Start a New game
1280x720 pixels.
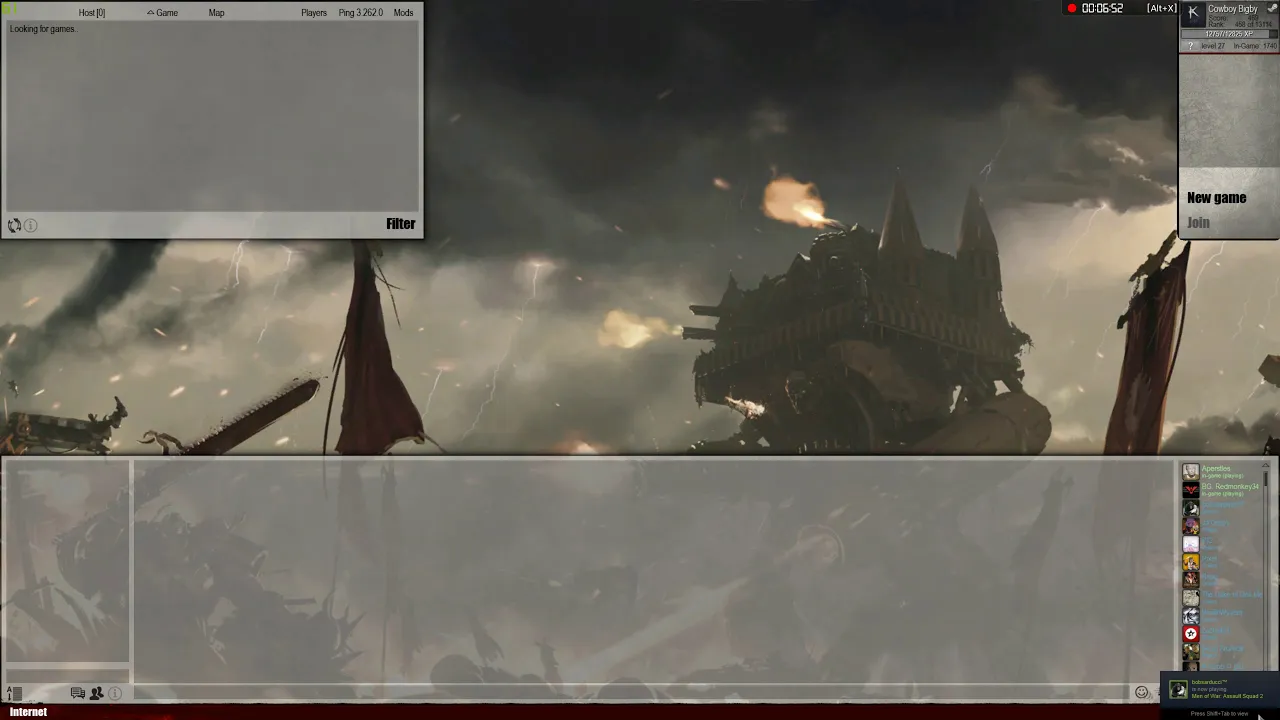click(1216, 198)
